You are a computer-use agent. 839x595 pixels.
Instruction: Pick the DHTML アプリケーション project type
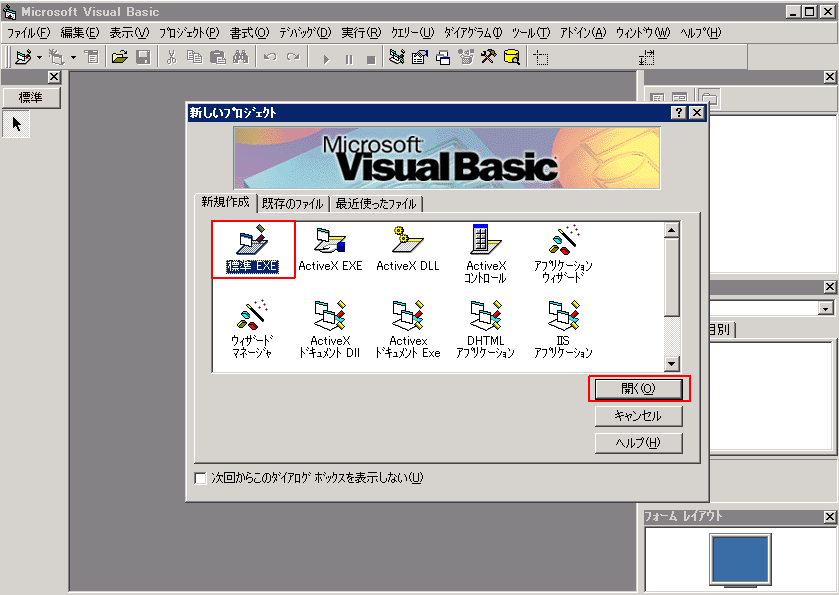[486, 318]
